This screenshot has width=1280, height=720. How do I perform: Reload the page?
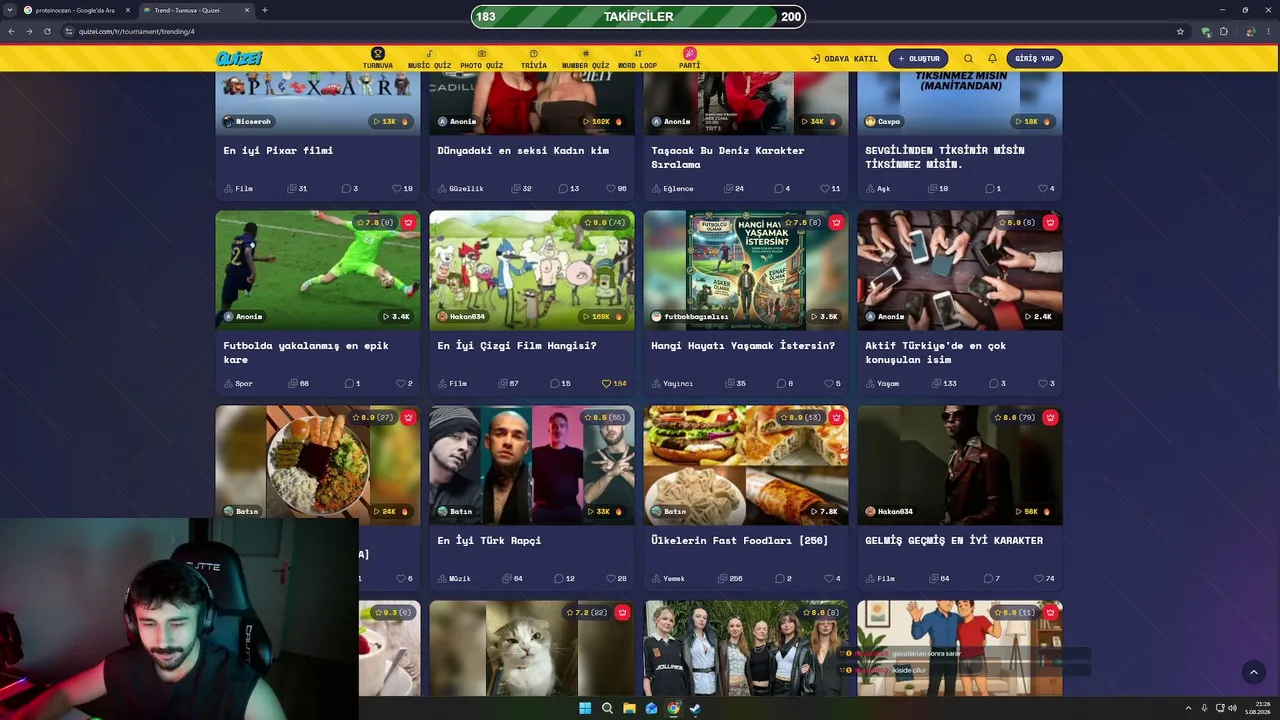(47, 31)
